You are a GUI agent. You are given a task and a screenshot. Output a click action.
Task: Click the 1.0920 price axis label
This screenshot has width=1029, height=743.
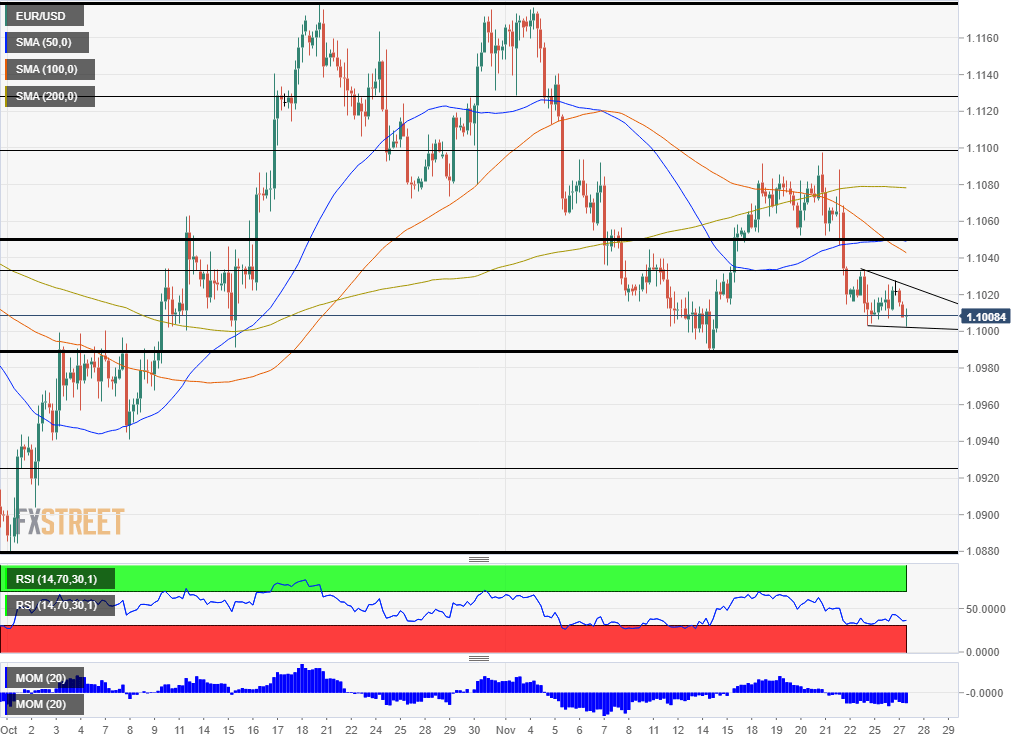pos(982,478)
